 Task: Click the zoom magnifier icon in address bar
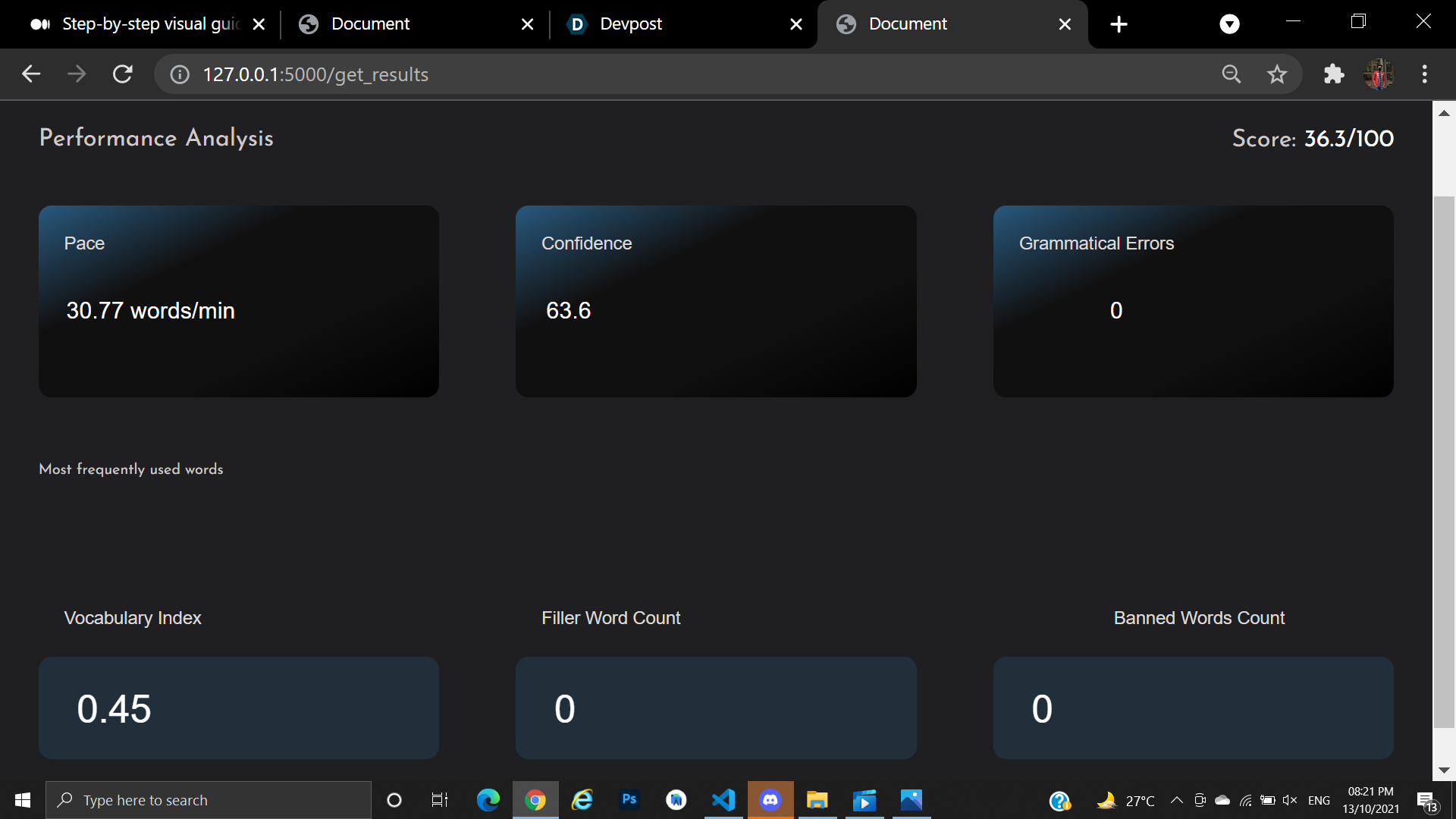pyautogui.click(x=1232, y=74)
